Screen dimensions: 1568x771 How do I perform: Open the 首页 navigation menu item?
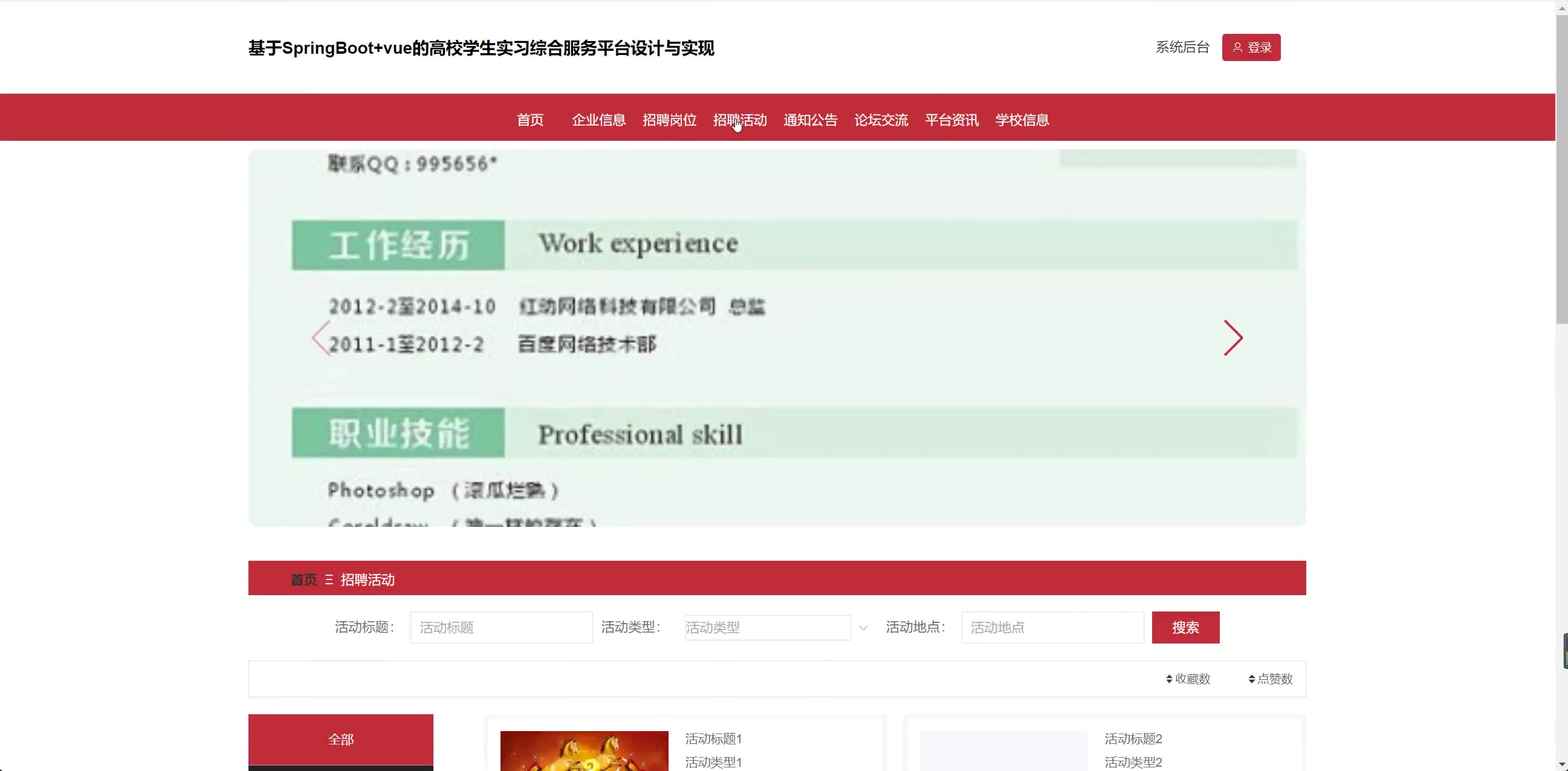[x=530, y=120]
